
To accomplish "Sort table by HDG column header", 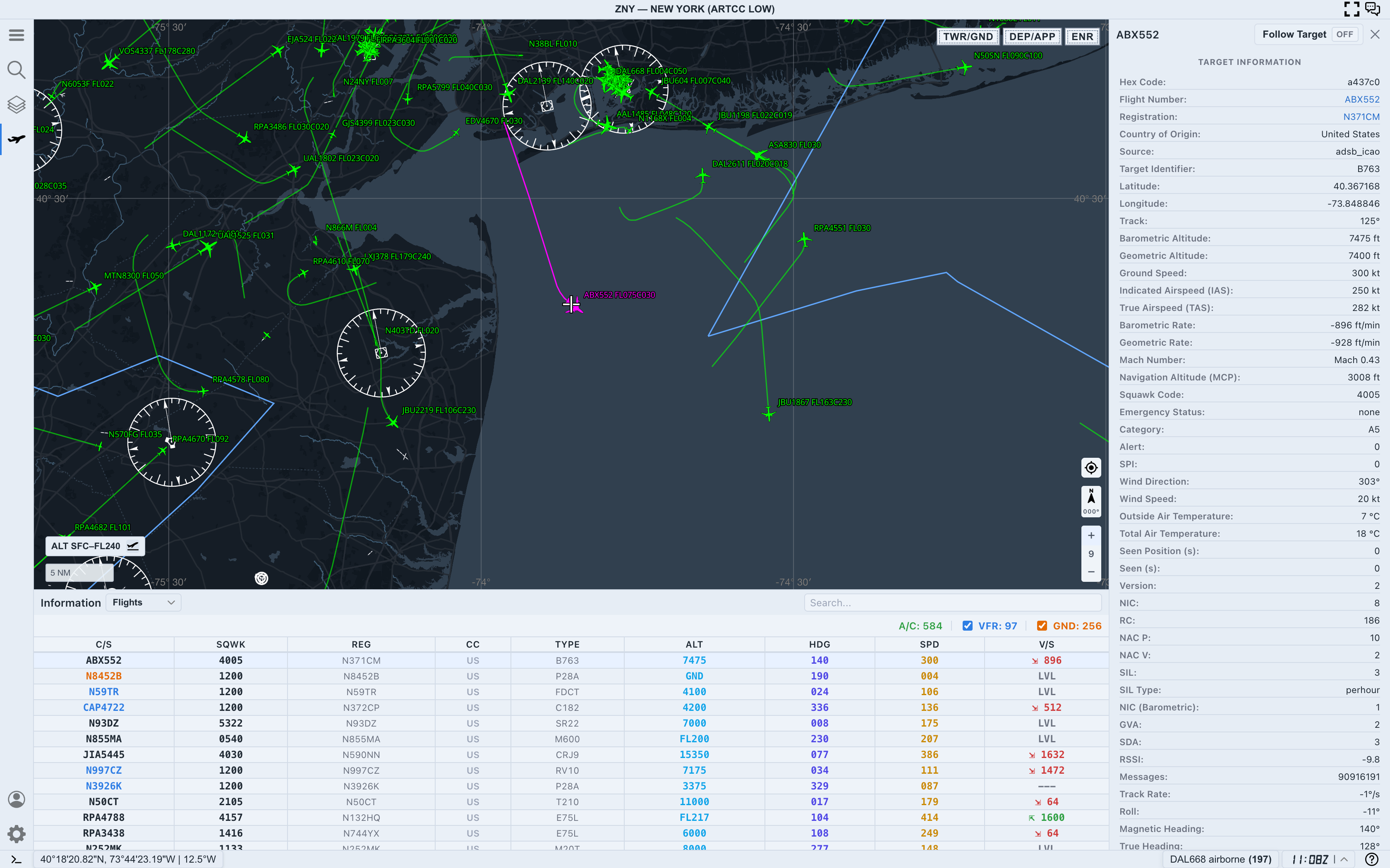I will (819, 645).
